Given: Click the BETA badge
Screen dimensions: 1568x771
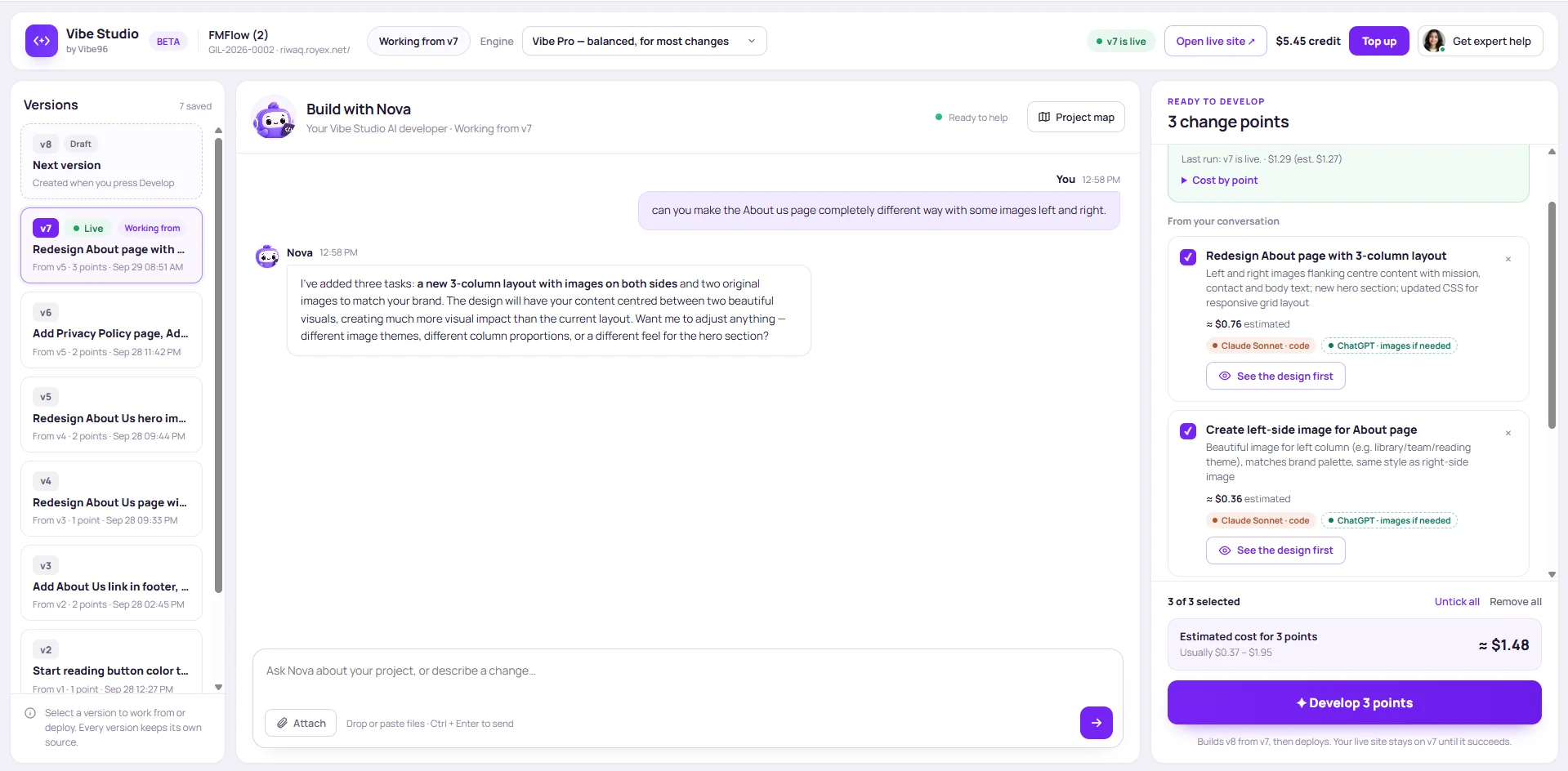Looking at the screenshot, I should click(x=168, y=42).
